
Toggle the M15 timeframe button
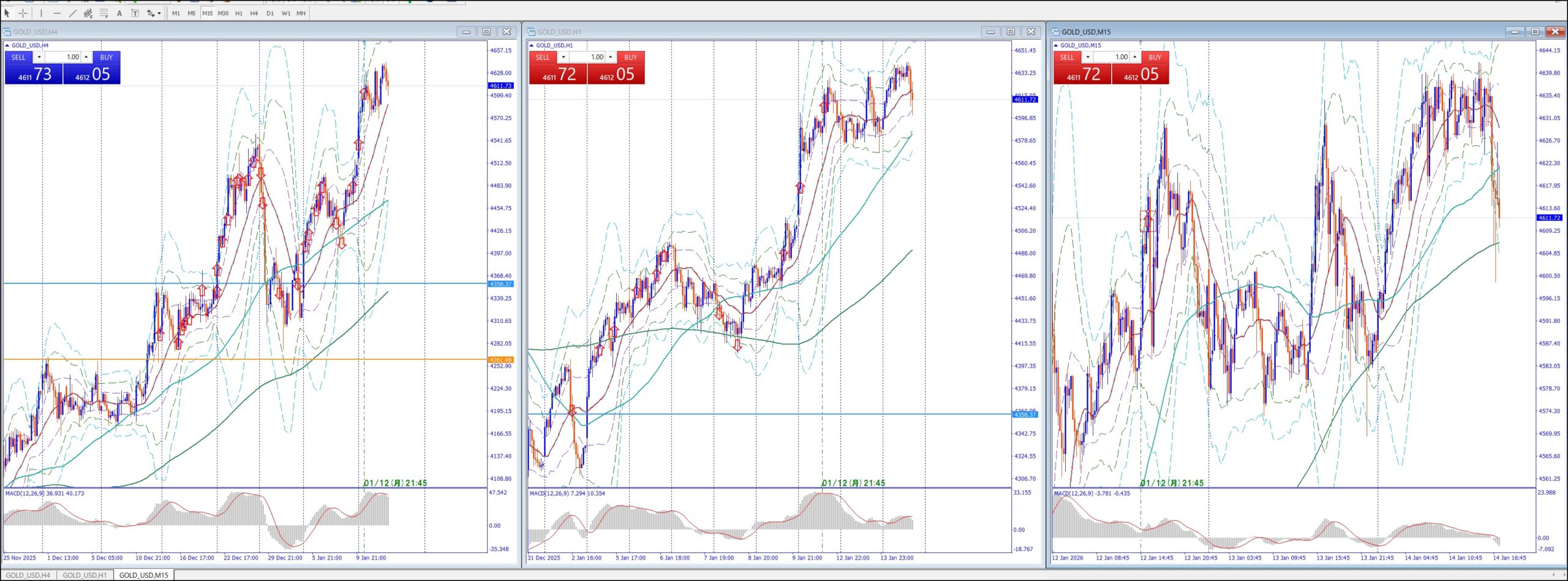point(207,13)
